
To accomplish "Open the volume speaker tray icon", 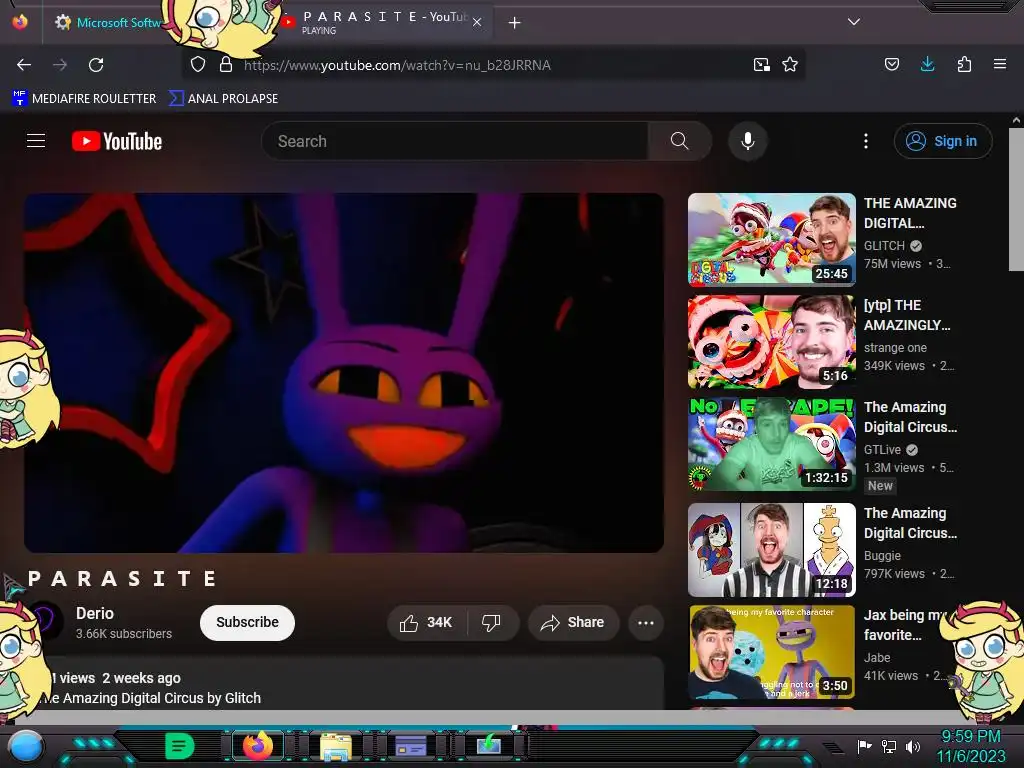I will coord(913,746).
